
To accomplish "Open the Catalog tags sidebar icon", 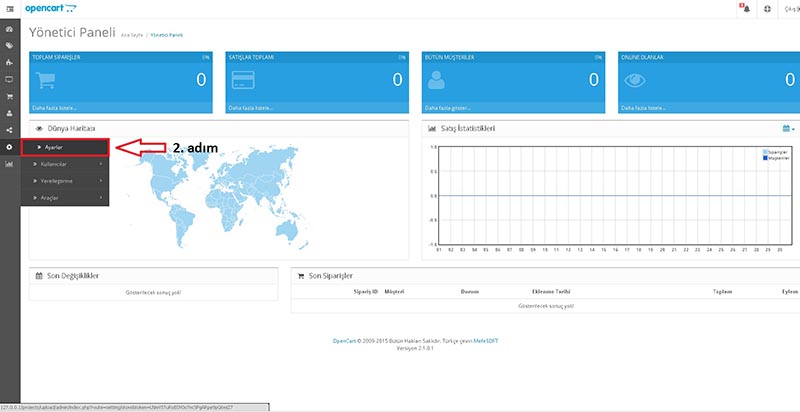I will coord(9,46).
